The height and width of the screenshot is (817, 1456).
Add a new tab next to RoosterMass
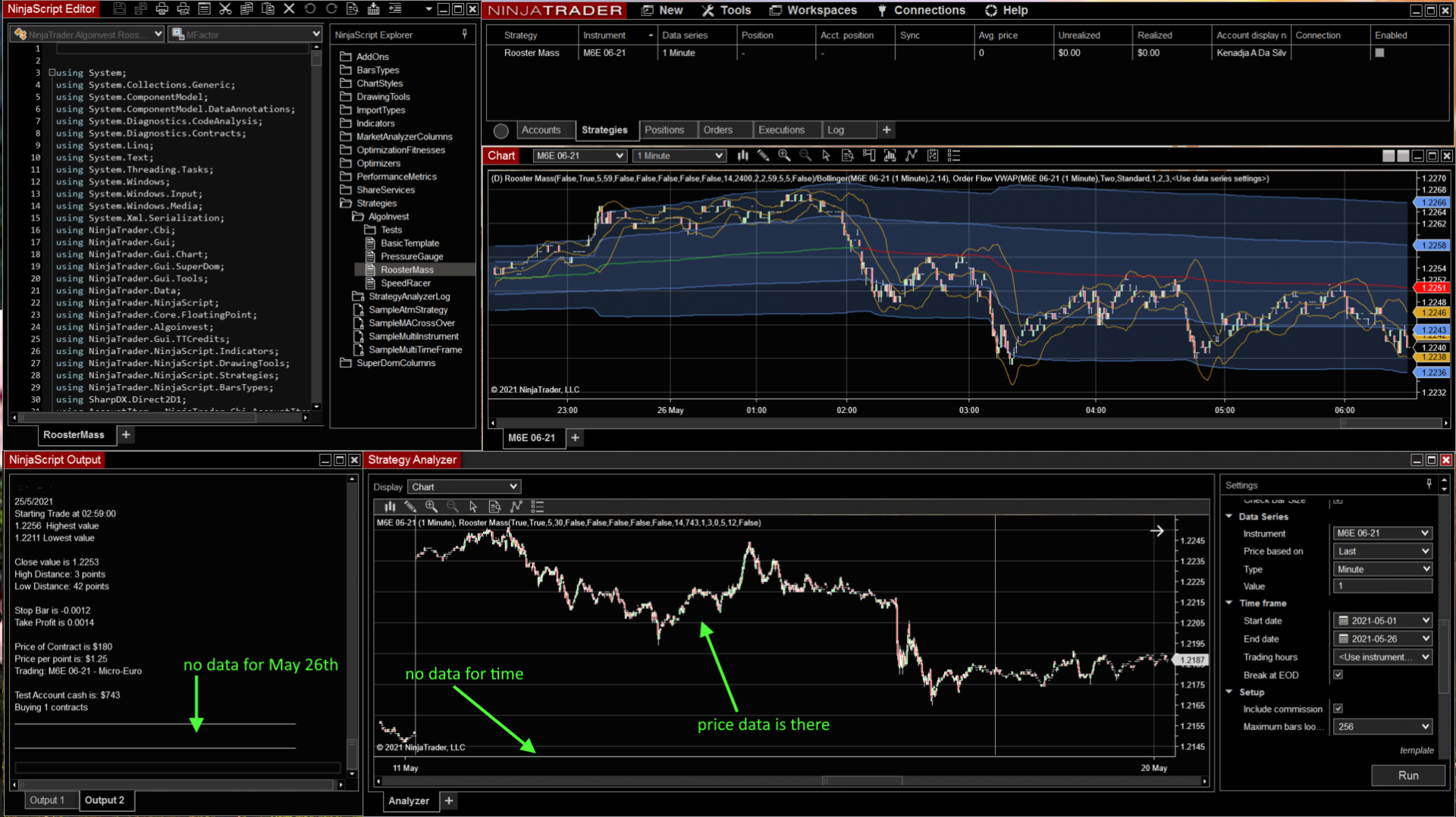126,434
